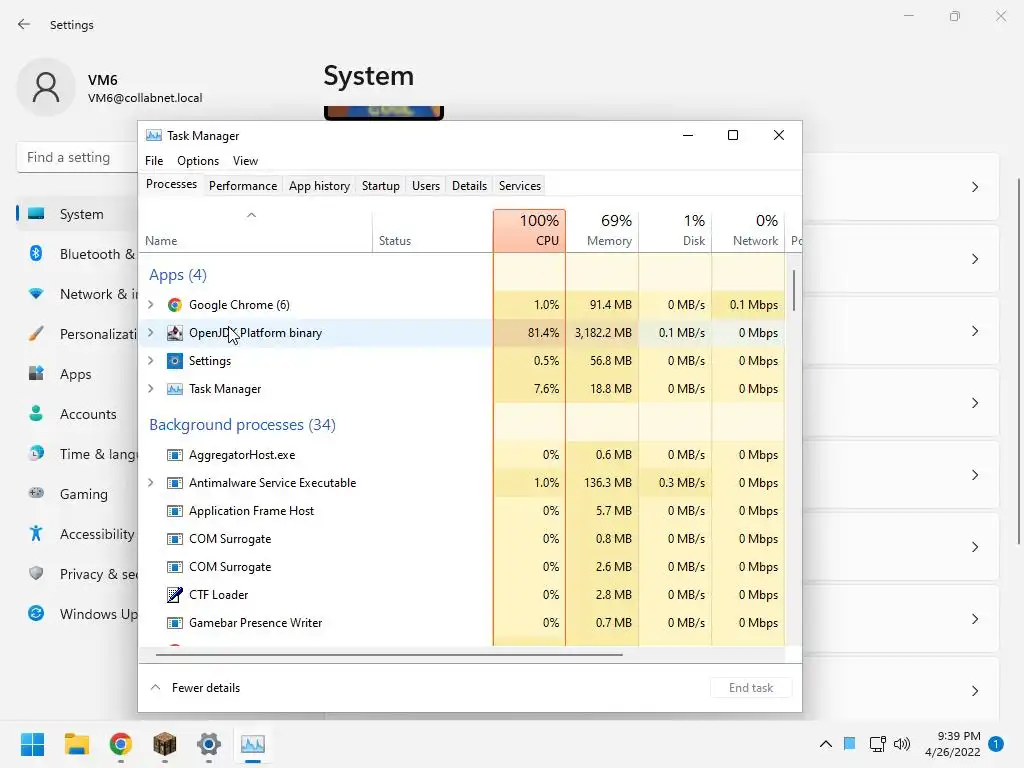Viewport: 1024px width, 768px height.
Task: Expand the Antimalware Service Executable group
Action: pyautogui.click(x=151, y=483)
